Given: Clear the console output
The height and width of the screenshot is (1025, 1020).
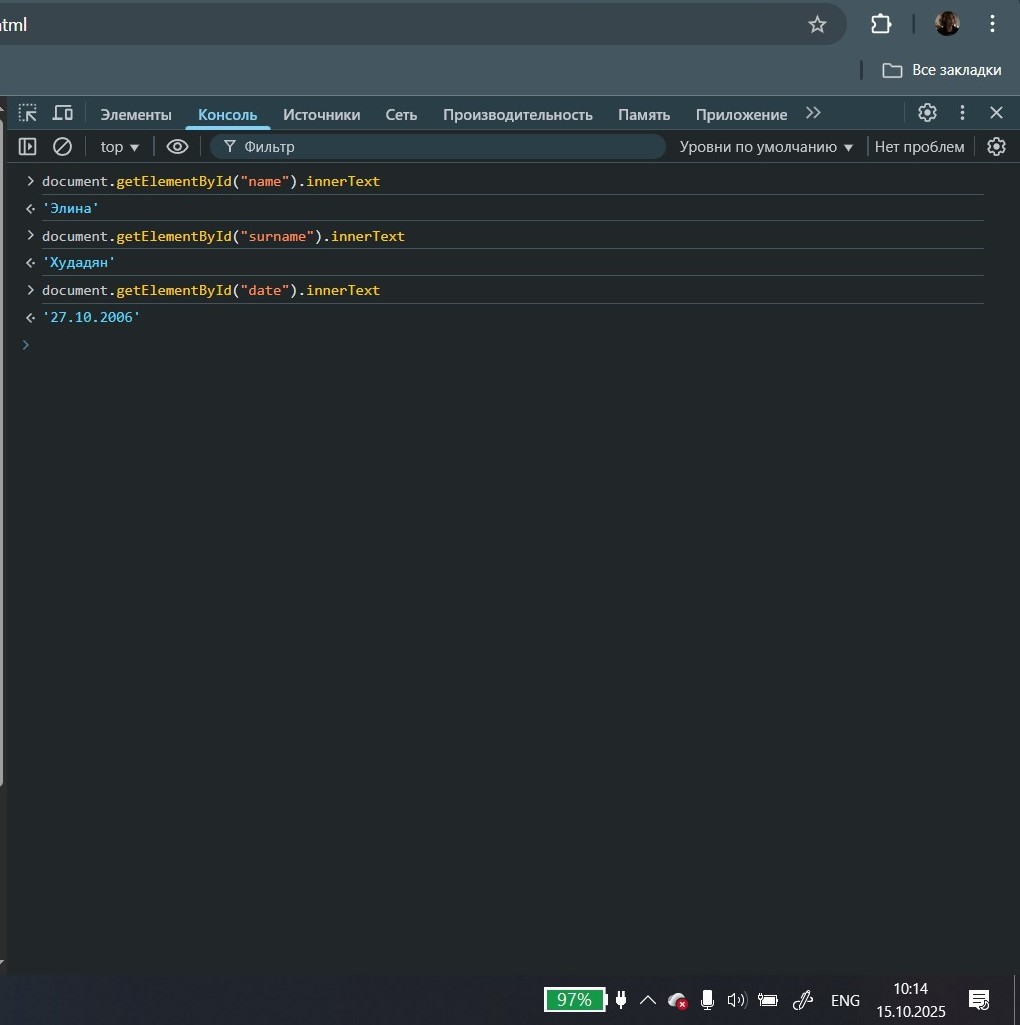Looking at the screenshot, I should click(62, 147).
